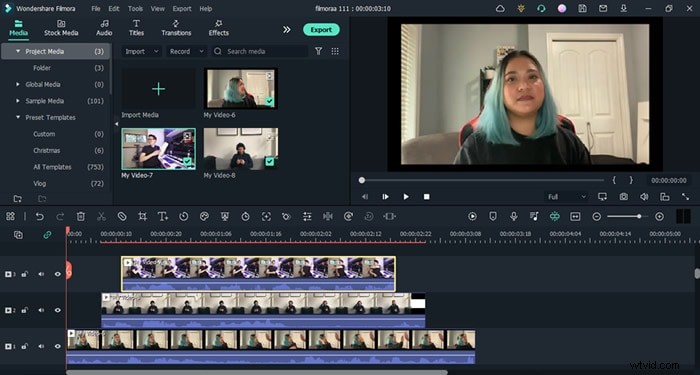Zoom in the timeline with the plus button
Image resolution: width=700 pixels, height=375 pixels.
pos(659,217)
